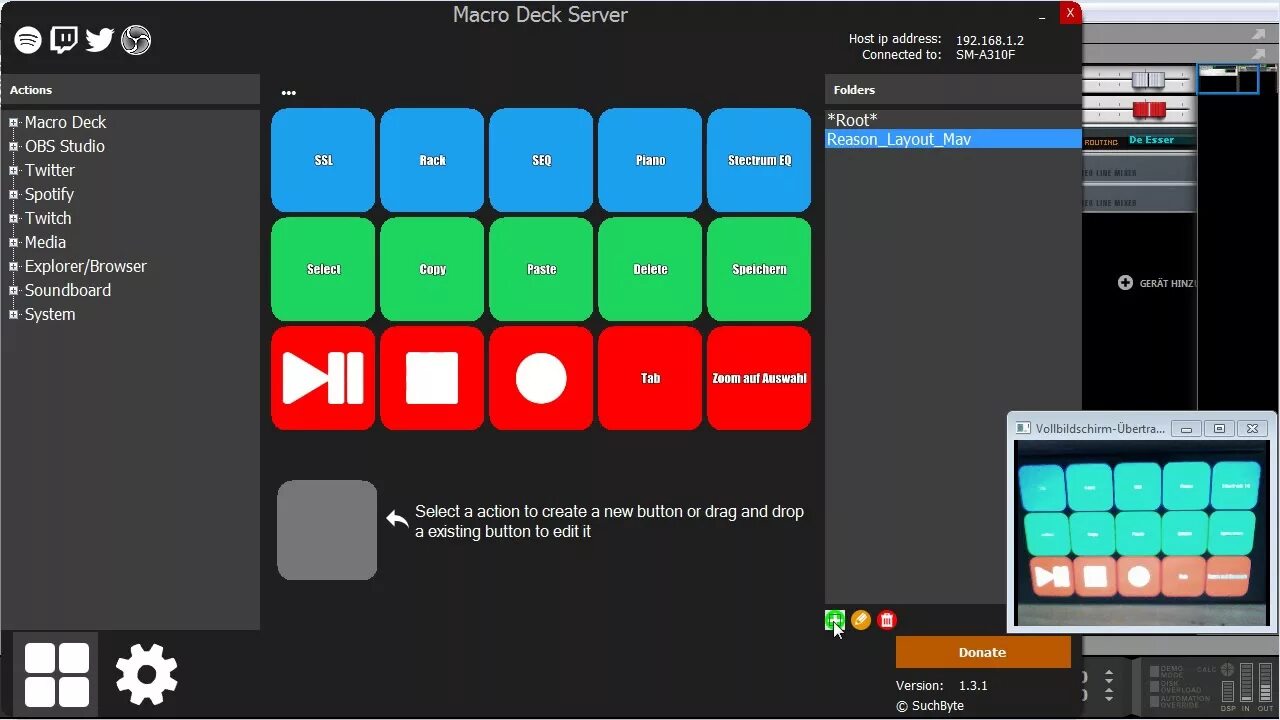This screenshot has height=720, width=1280.
Task: Click the connected device SM-A310F text
Action: click(985, 55)
